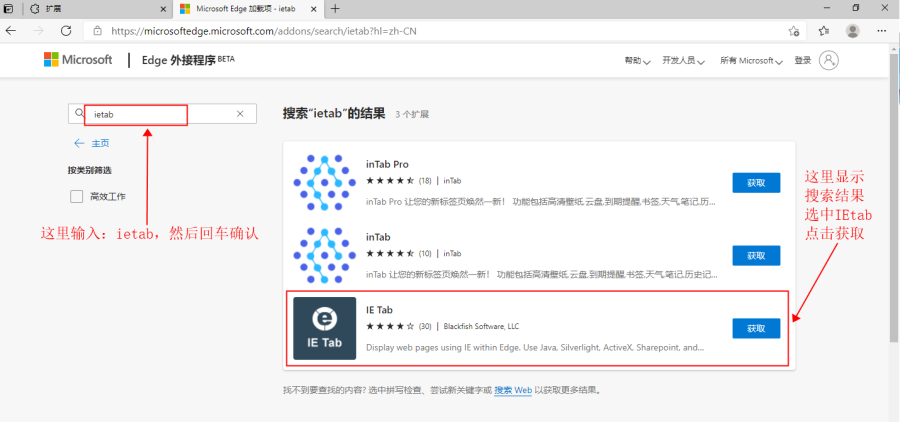The width and height of the screenshot is (900, 422).
Task: Click the Blackfish Software, LLC publisher text
Action: [x=481, y=326]
